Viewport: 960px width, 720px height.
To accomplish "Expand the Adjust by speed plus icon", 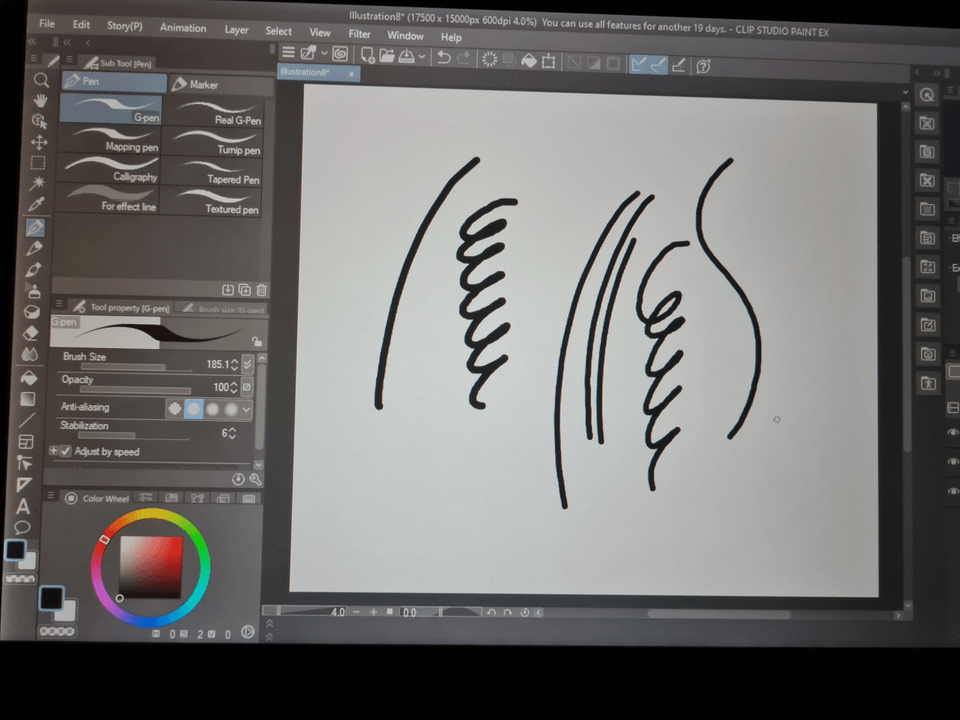I will [x=54, y=452].
